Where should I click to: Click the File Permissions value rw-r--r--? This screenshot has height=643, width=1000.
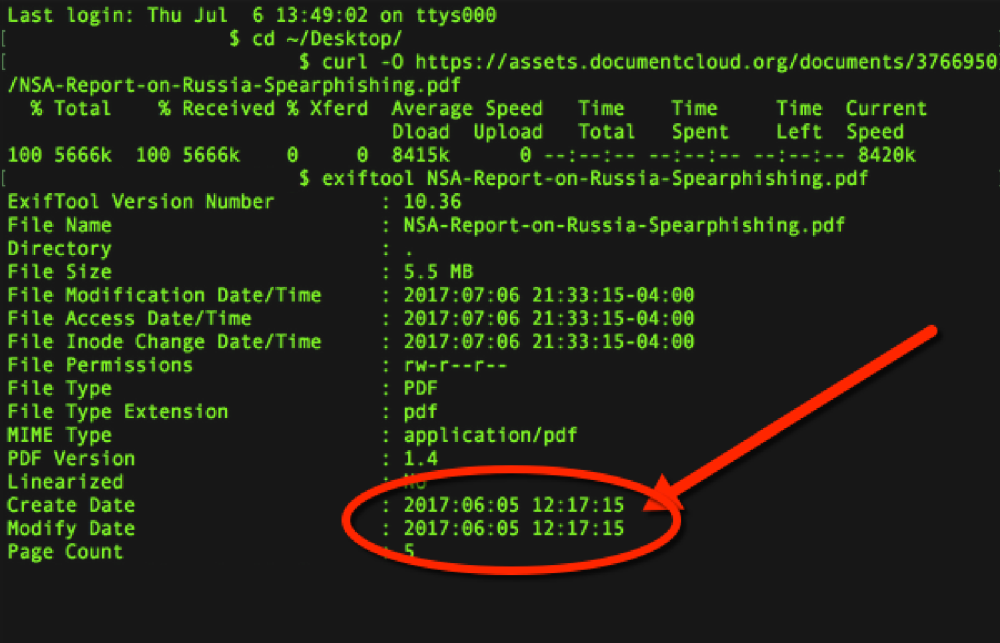click(x=456, y=365)
